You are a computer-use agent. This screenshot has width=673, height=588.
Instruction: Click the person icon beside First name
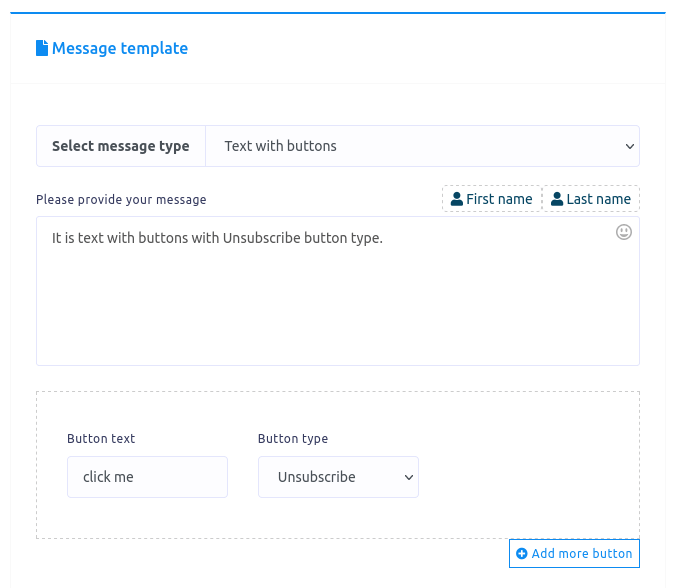click(457, 199)
